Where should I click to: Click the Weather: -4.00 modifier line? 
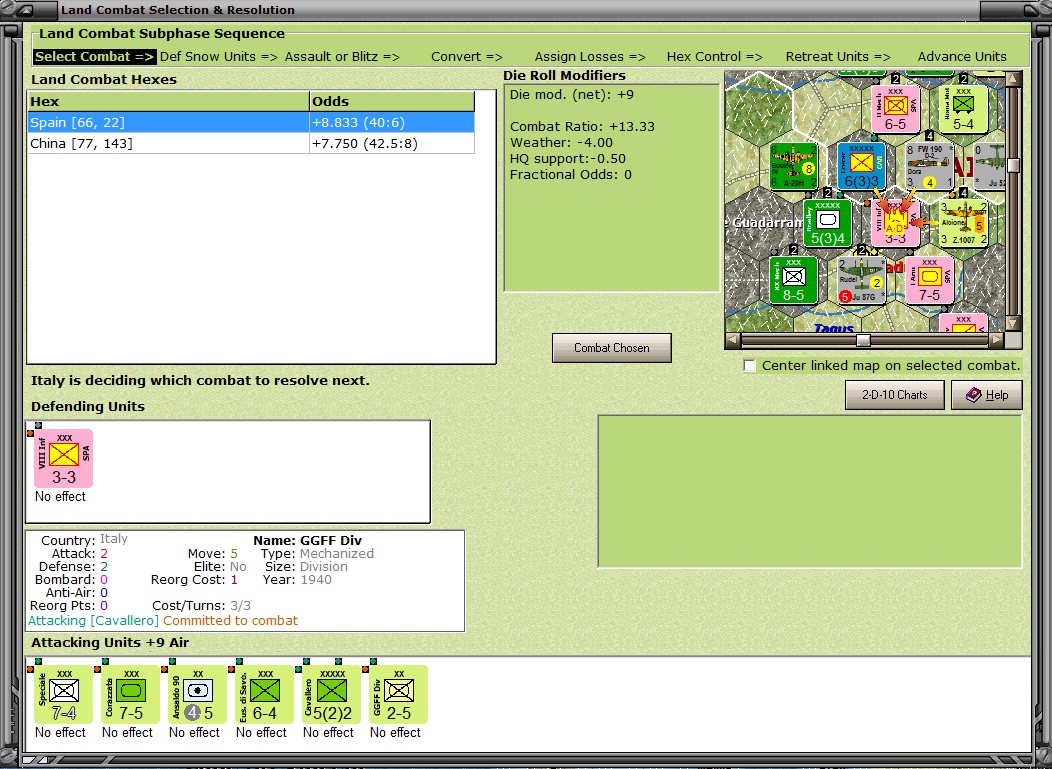point(561,143)
